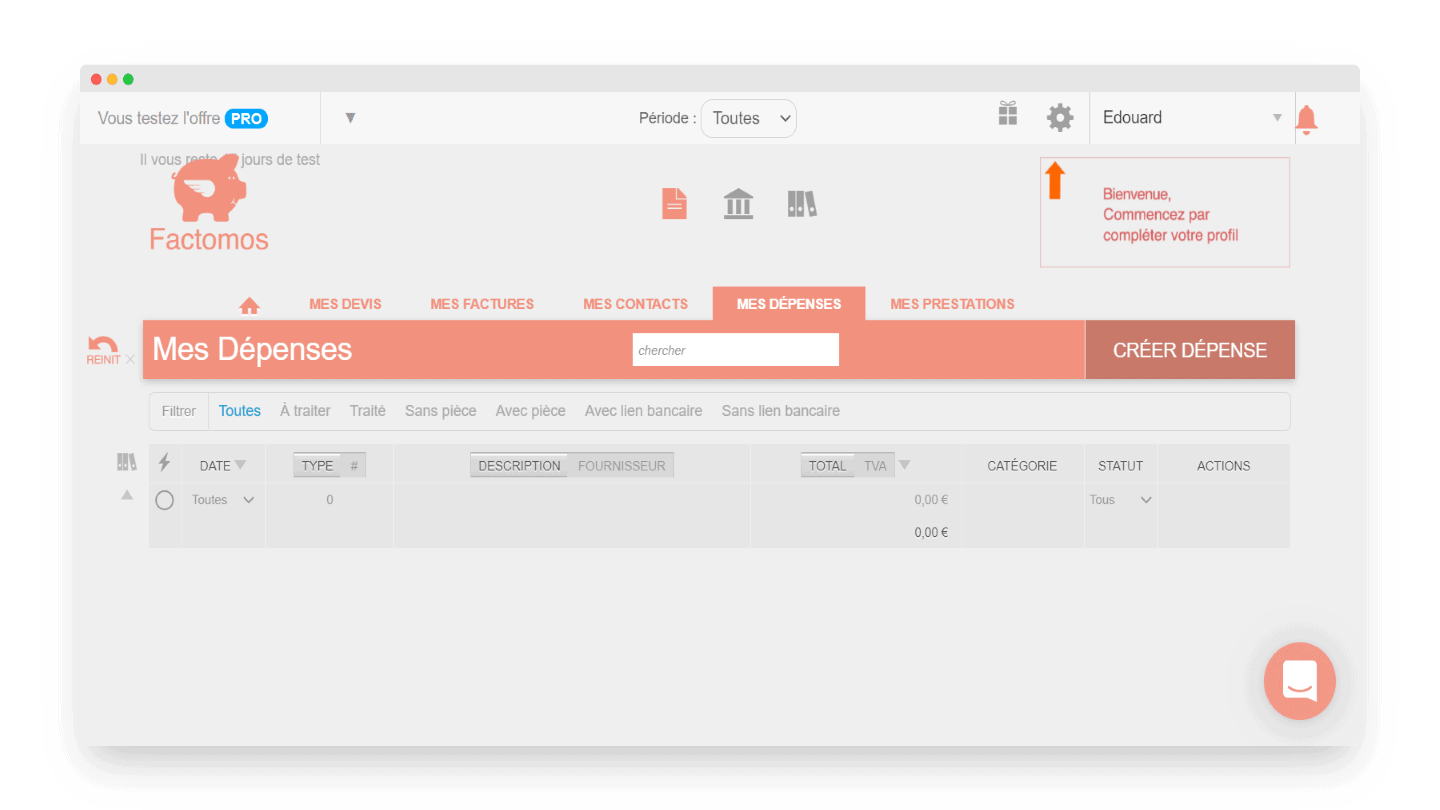The image size is (1440, 810).
Task: Toggle the circle selector in filter row
Action: pos(165,500)
